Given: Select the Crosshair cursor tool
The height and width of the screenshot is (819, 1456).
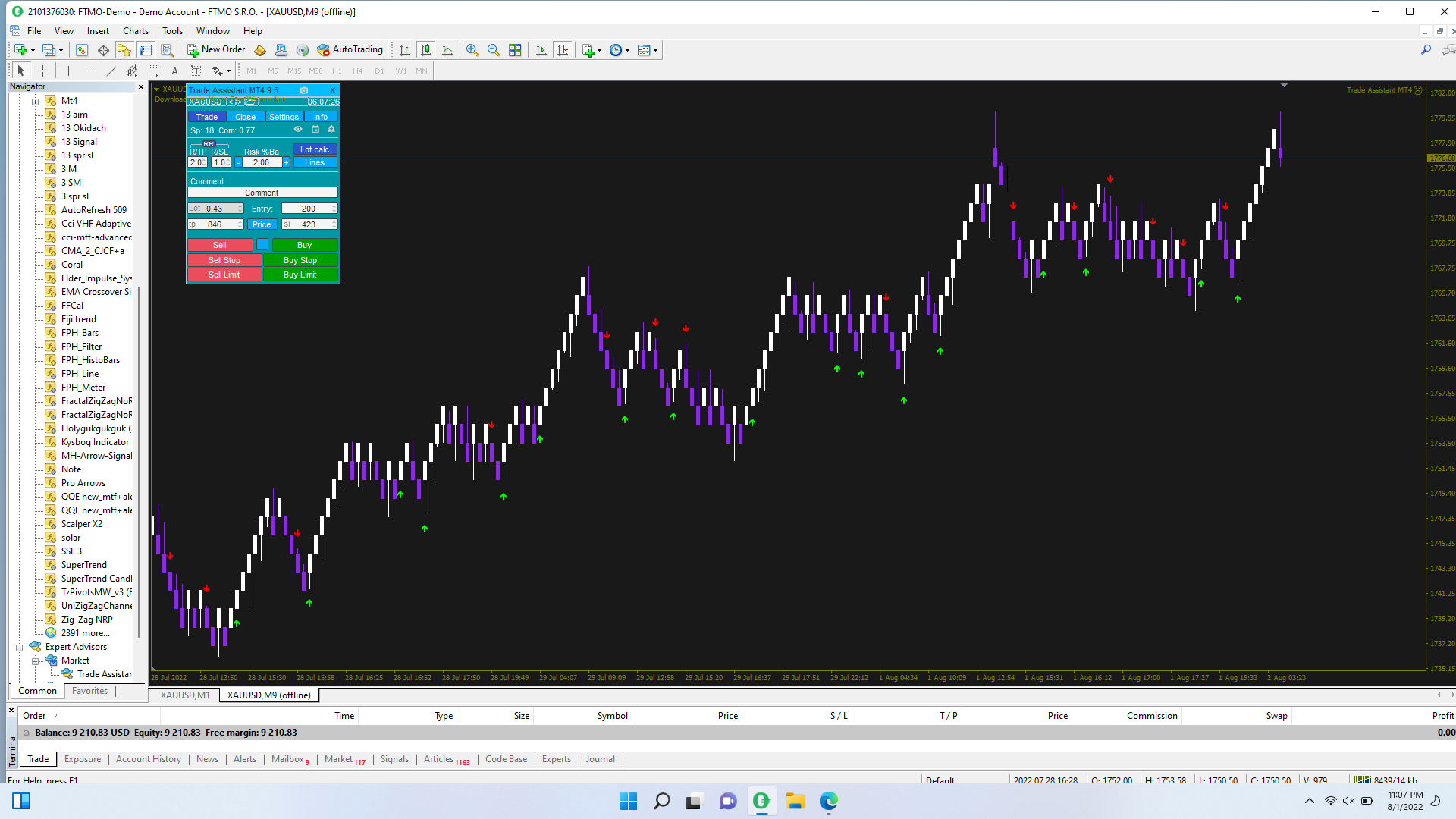Looking at the screenshot, I should pos(43,71).
